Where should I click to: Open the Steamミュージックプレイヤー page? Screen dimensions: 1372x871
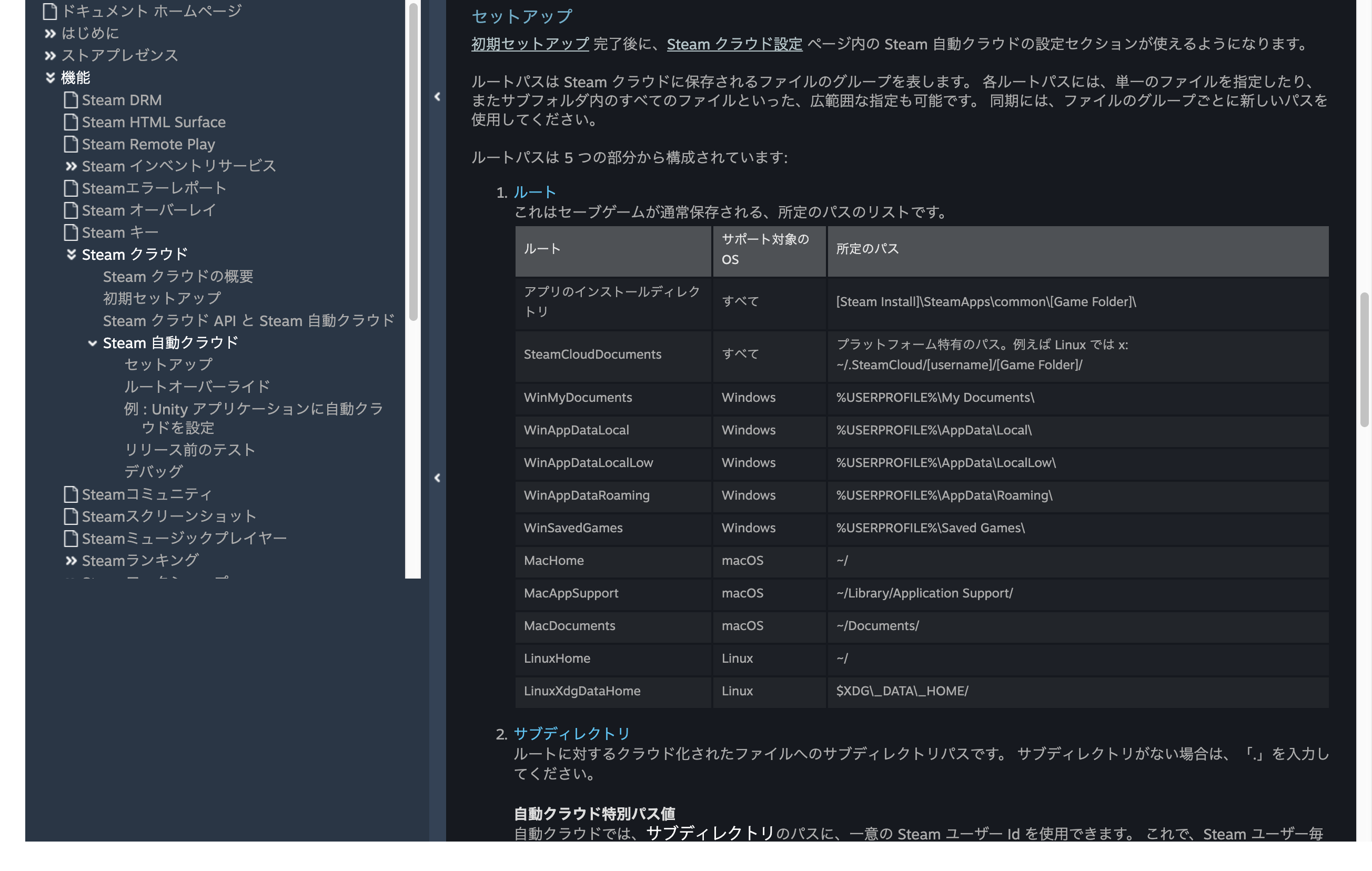(x=185, y=539)
